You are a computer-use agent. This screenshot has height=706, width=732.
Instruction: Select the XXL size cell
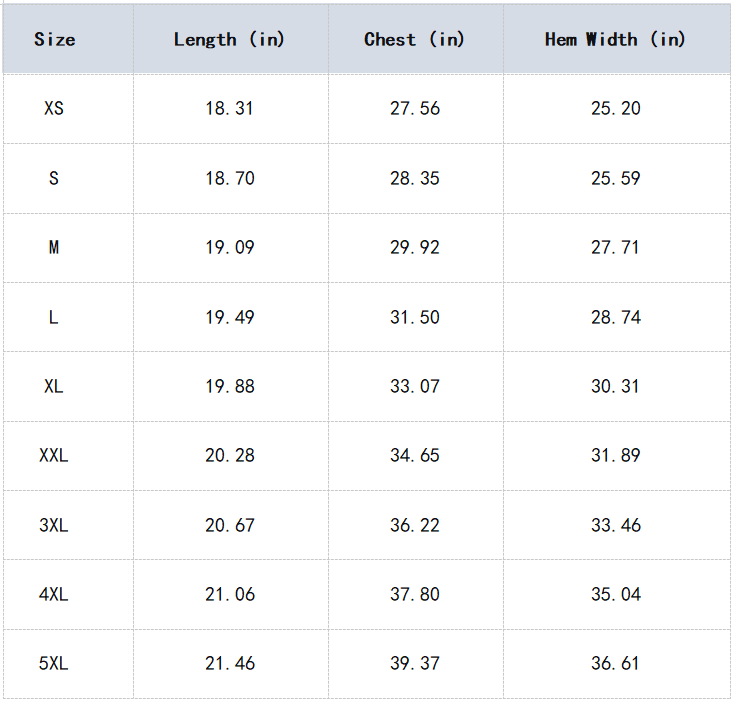[x=54, y=455]
